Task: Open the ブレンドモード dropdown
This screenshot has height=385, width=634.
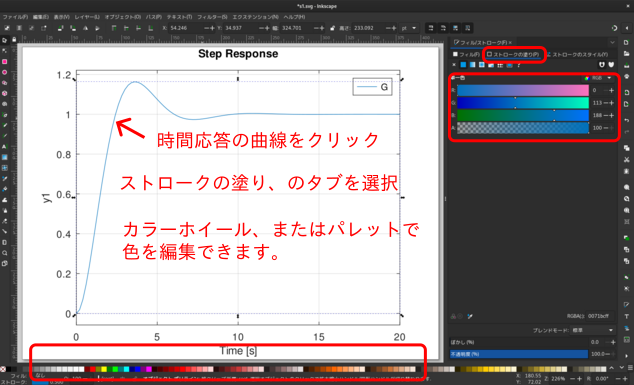Action: [593, 330]
